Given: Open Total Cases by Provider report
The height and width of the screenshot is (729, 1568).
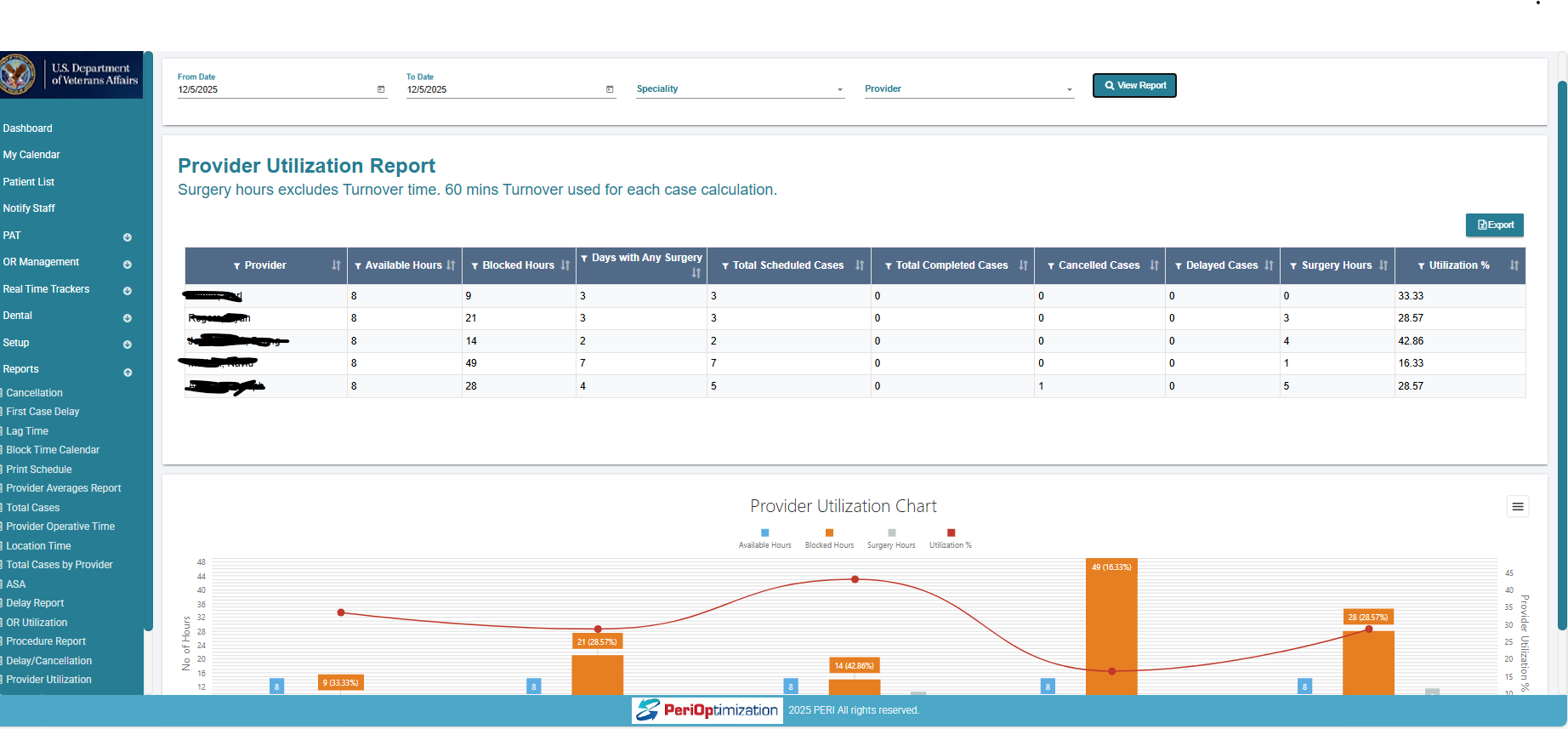Looking at the screenshot, I should click(60, 565).
